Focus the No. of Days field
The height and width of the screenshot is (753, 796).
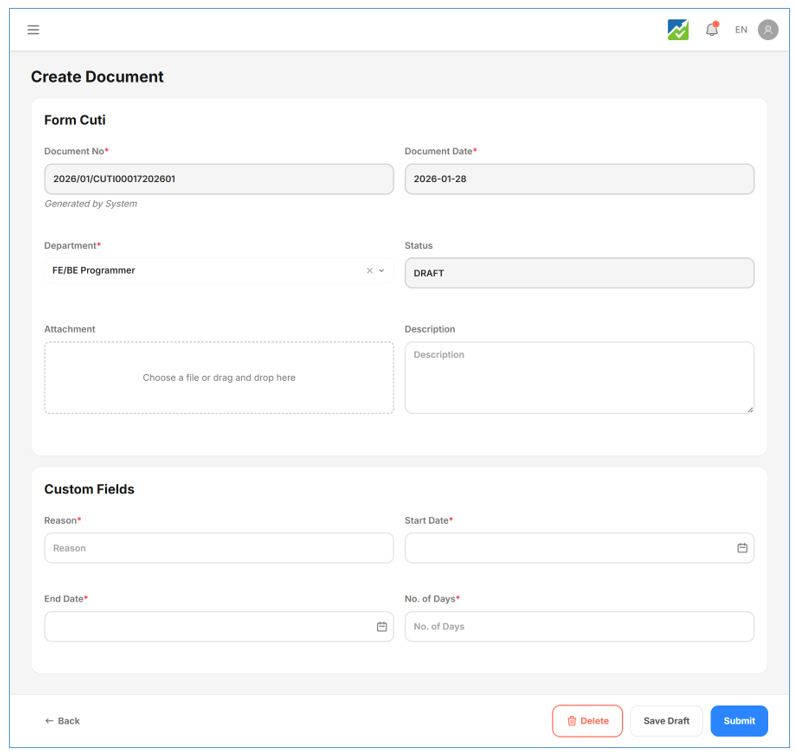pyautogui.click(x=579, y=627)
